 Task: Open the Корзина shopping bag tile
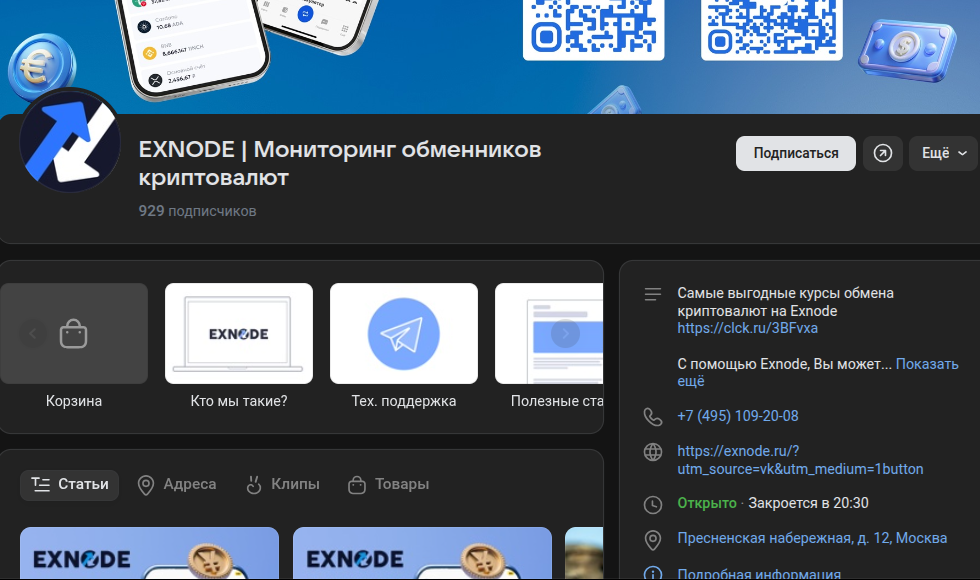pos(74,334)
